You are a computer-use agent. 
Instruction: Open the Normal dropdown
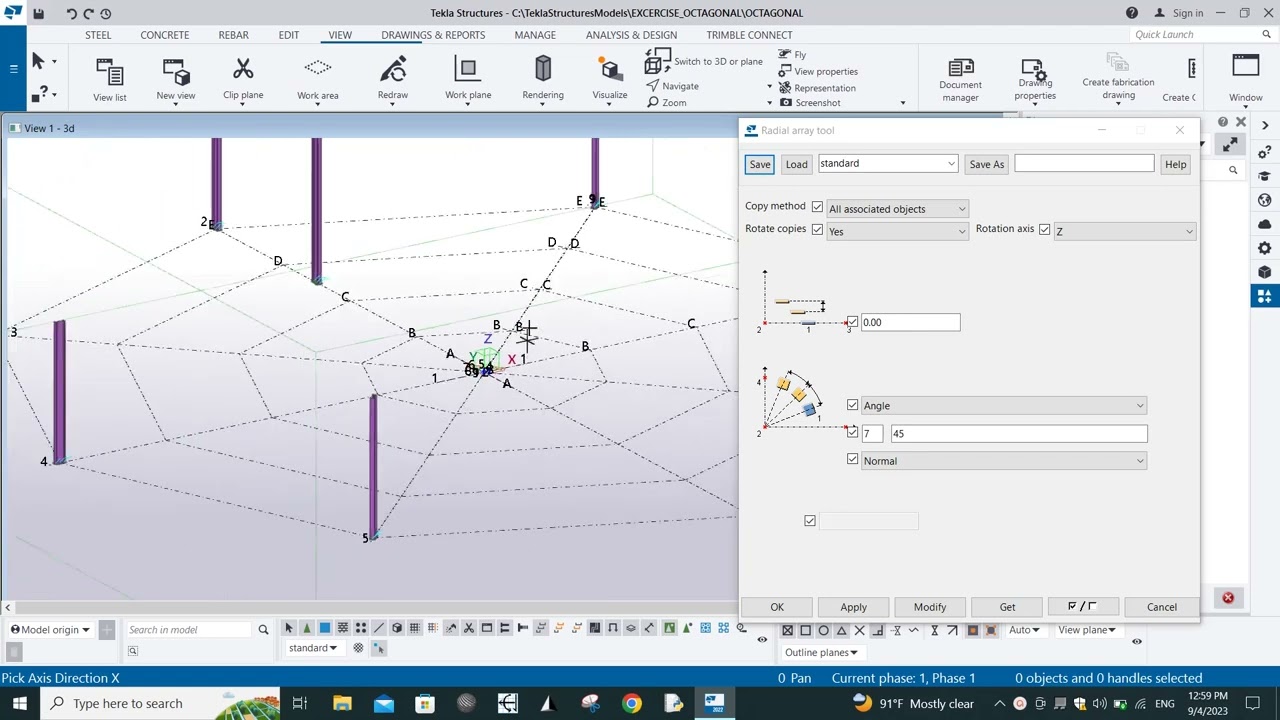click(1003, 461)
